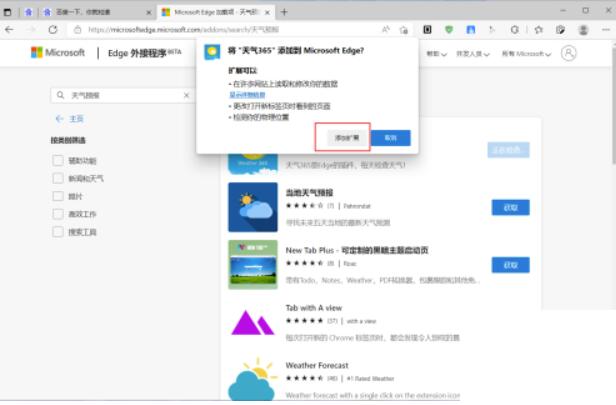Click the New Tab Plus extension thumbnail
Image resolution: width=616 pixels, height=405 pixels.
[x=253, y=264]
